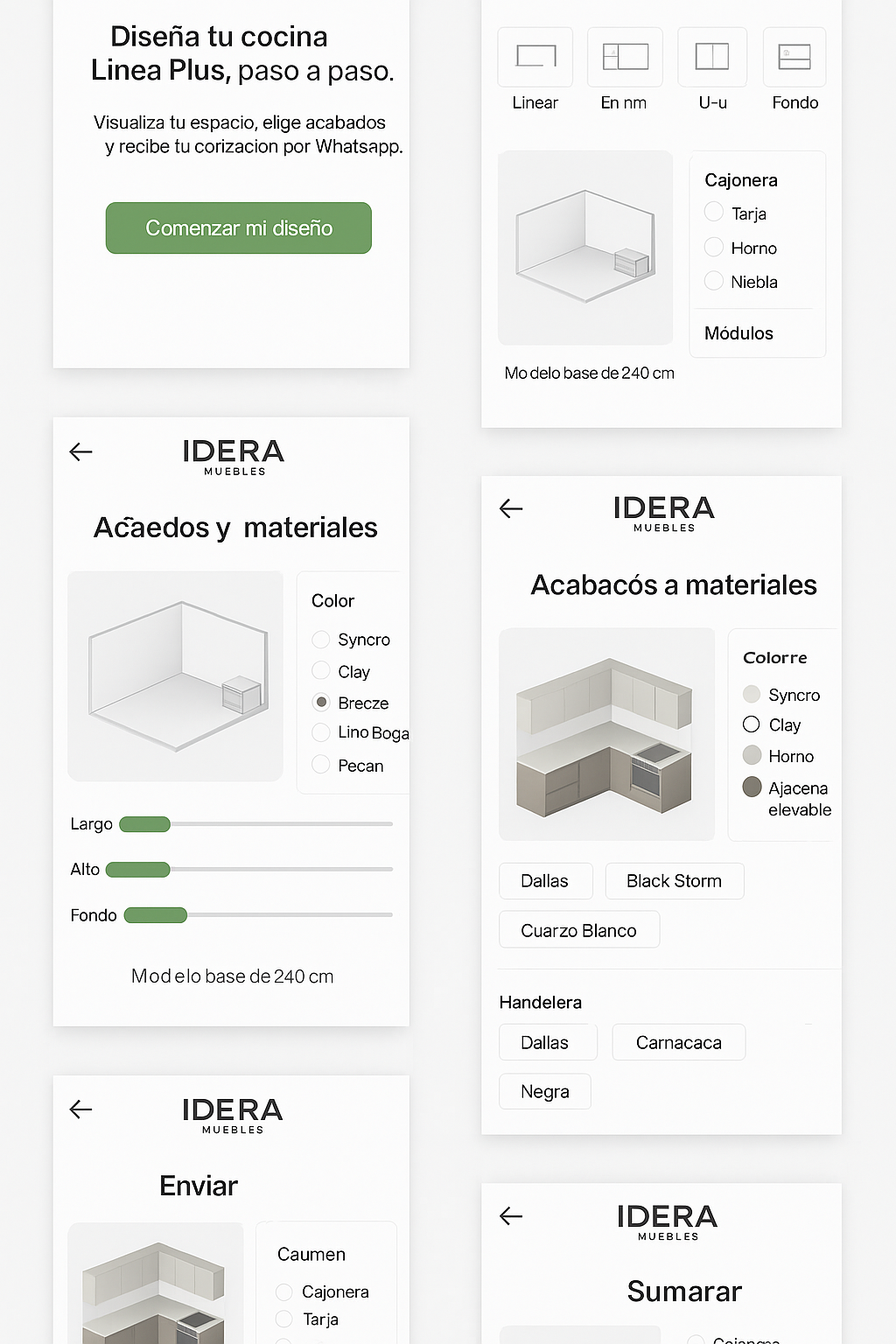The image size is (896, 1344).
Task: Select the Brecze color radio button
Action: [320, 702]
